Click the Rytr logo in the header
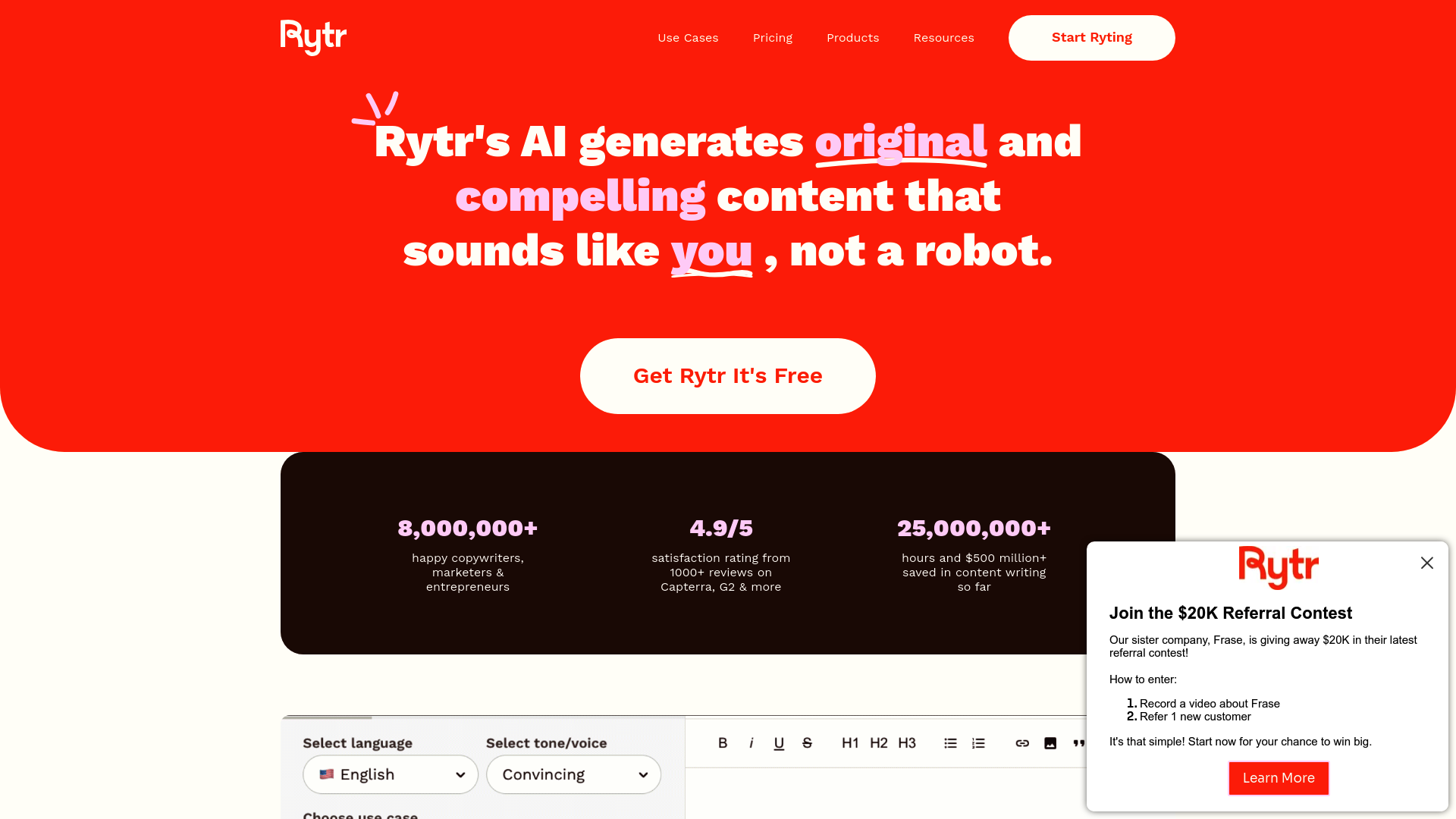The image size is (1456, 819). (313, 37)
